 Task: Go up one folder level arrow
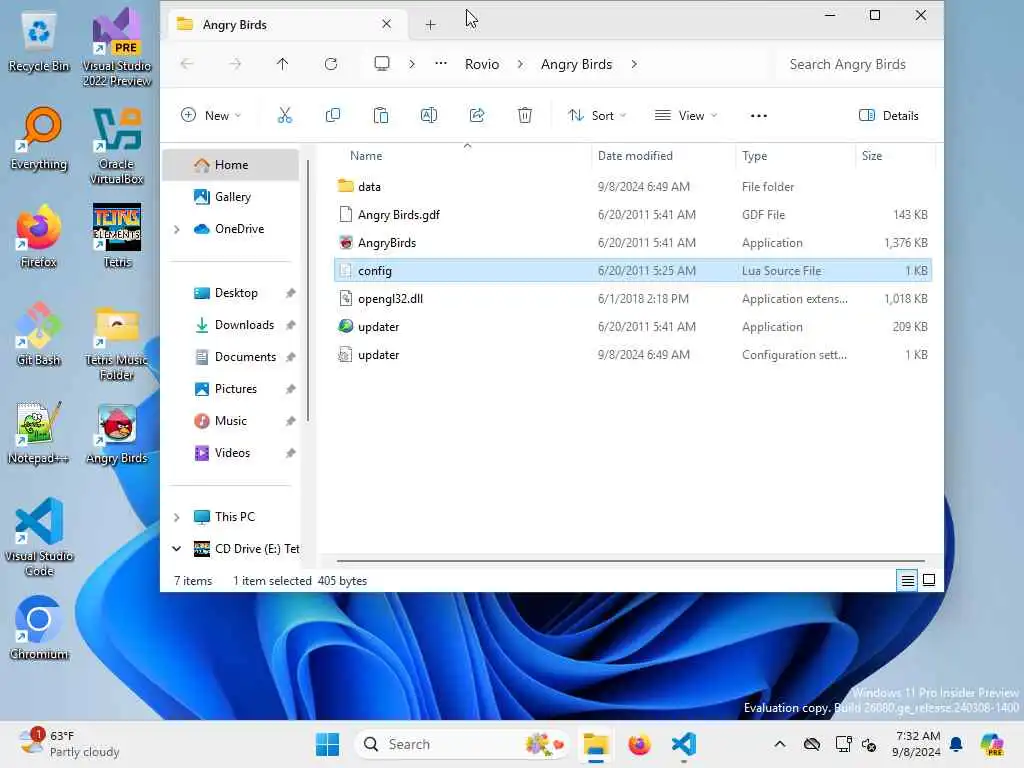(x=282, y=64)
